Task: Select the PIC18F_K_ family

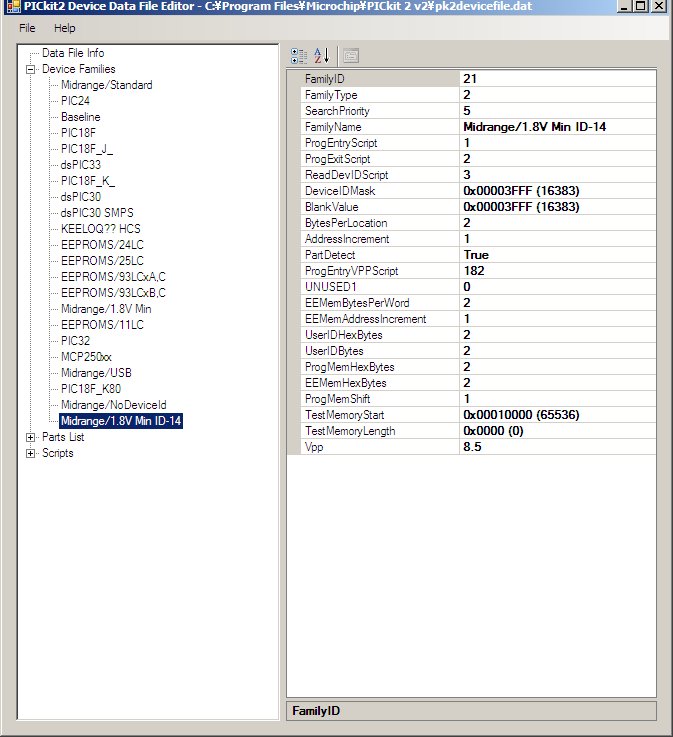Action: [88, 181]
